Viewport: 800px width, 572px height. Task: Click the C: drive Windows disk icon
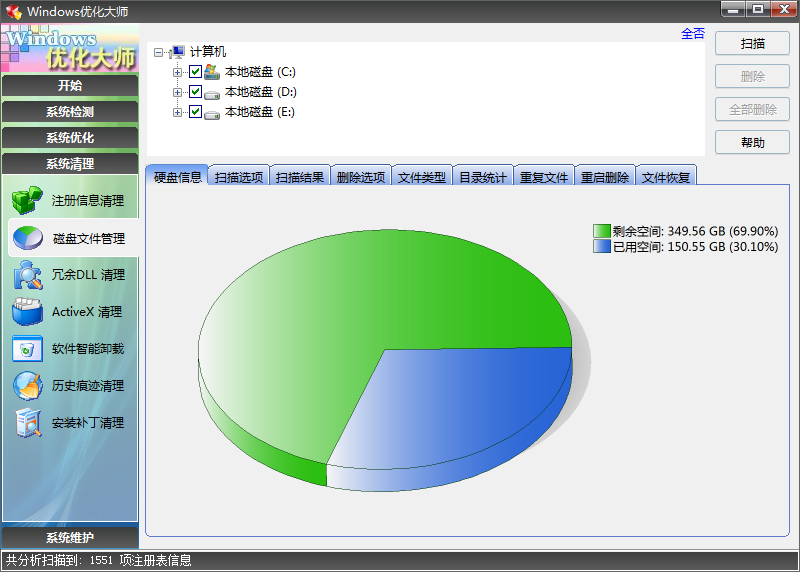point(212,72)
